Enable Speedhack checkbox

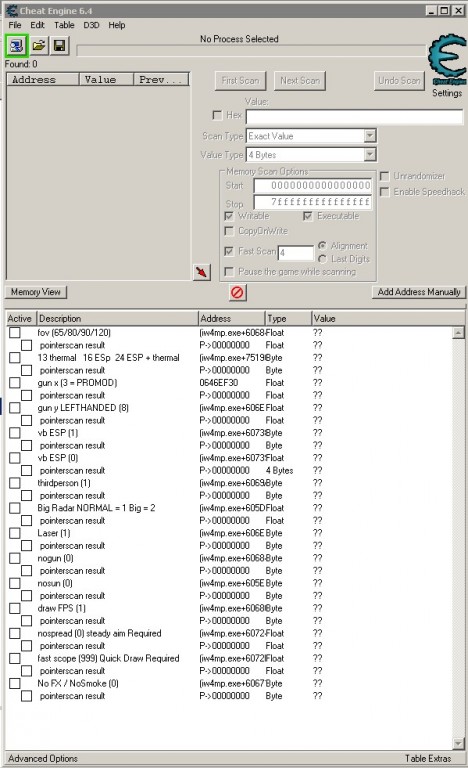385,192
